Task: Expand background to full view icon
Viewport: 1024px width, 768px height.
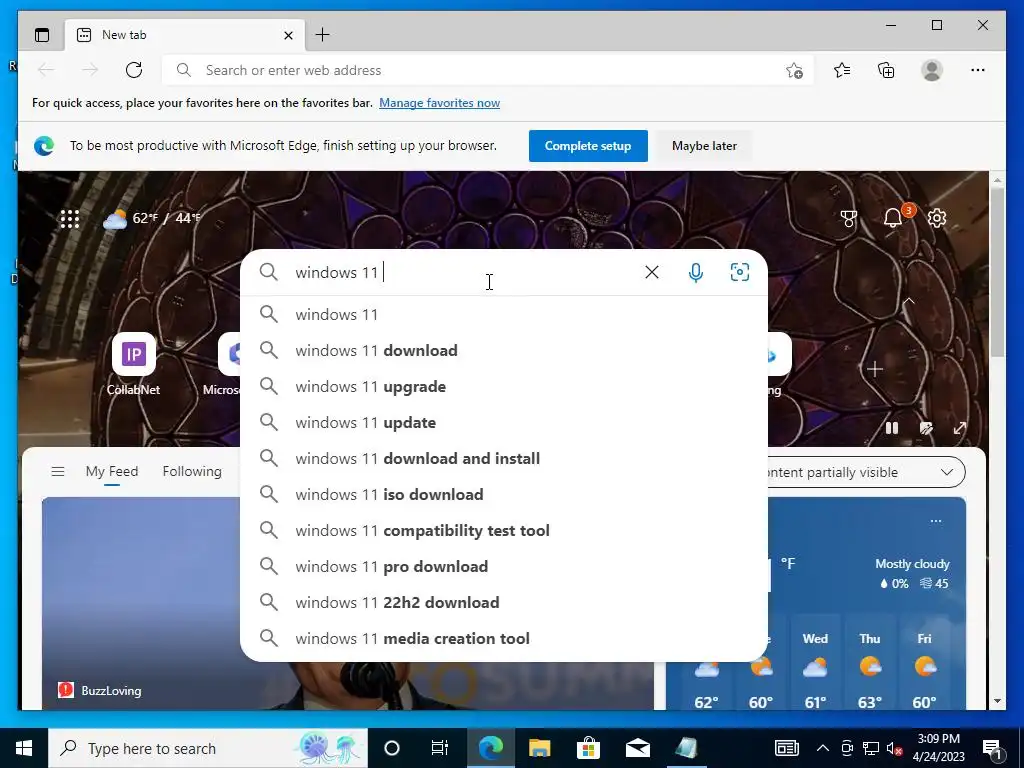Action: pos(960,428)
